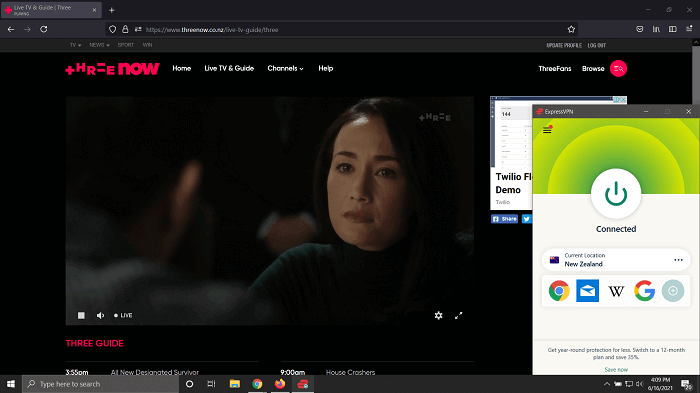This screenshot has height=393, width=700.
Task: Close the Live TV & Guide tab
Action: pyautogui.click(x=94, y=10)
